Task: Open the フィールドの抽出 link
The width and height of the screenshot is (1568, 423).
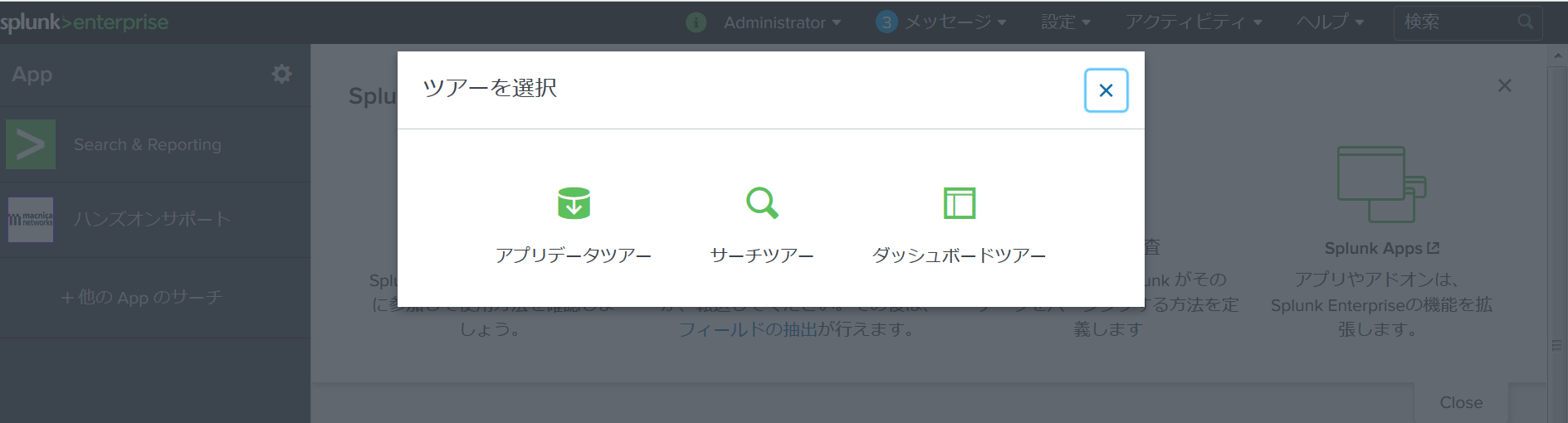Action: 748,329
